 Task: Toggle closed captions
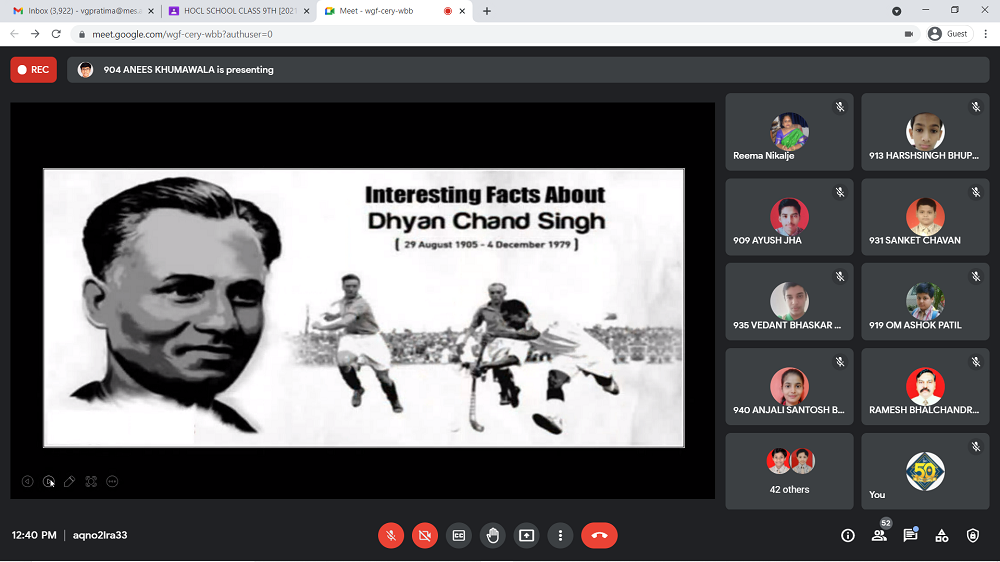click(x=459, y=535)
